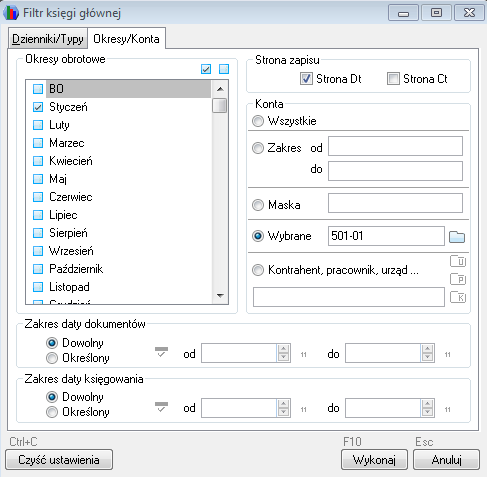This screenshot has height=477, width=487.
Task: Select Dowolny for booking date range
Action: [x=52, y=397]
